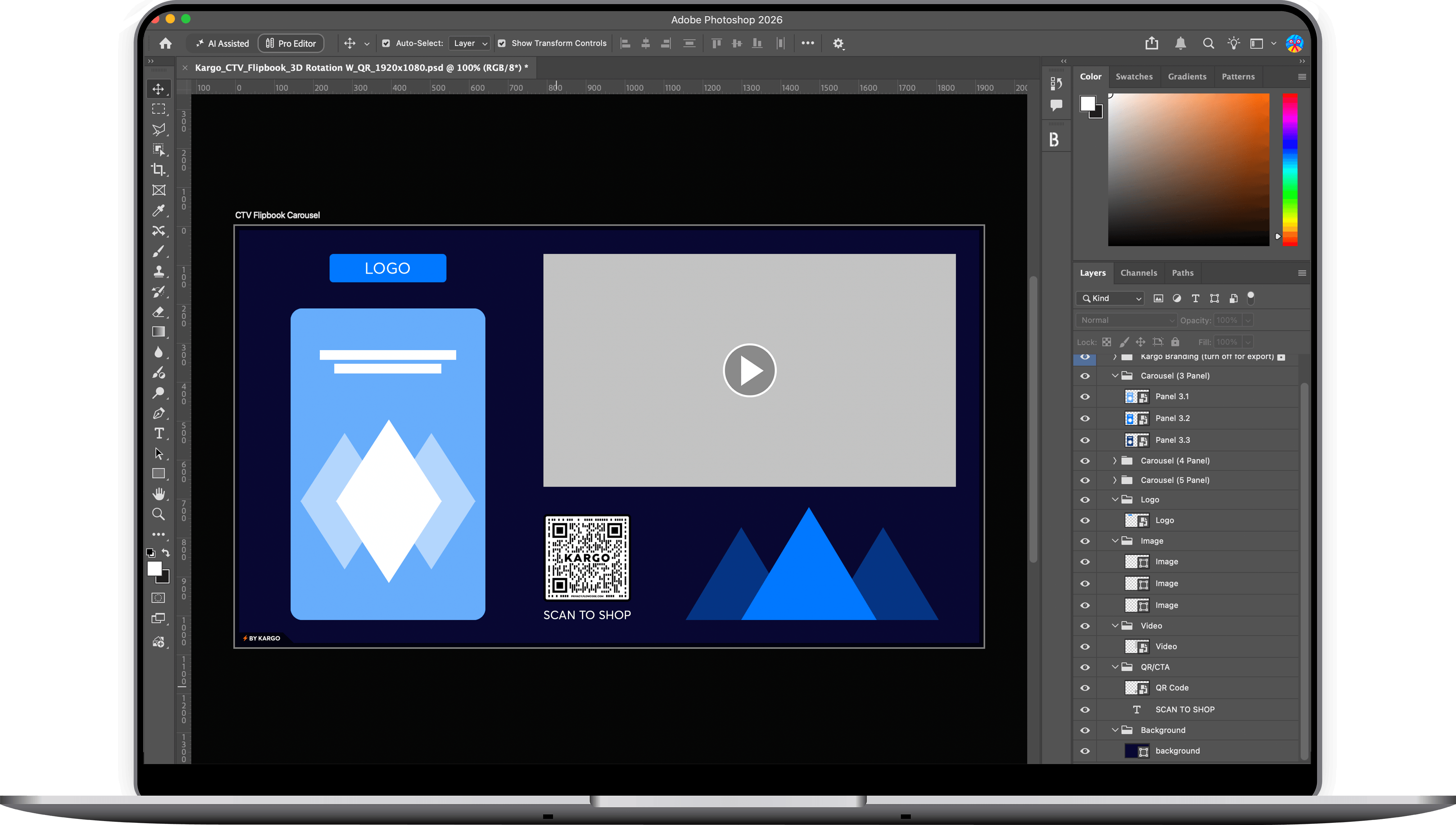Hide the background layer at the bottom

1085,751
